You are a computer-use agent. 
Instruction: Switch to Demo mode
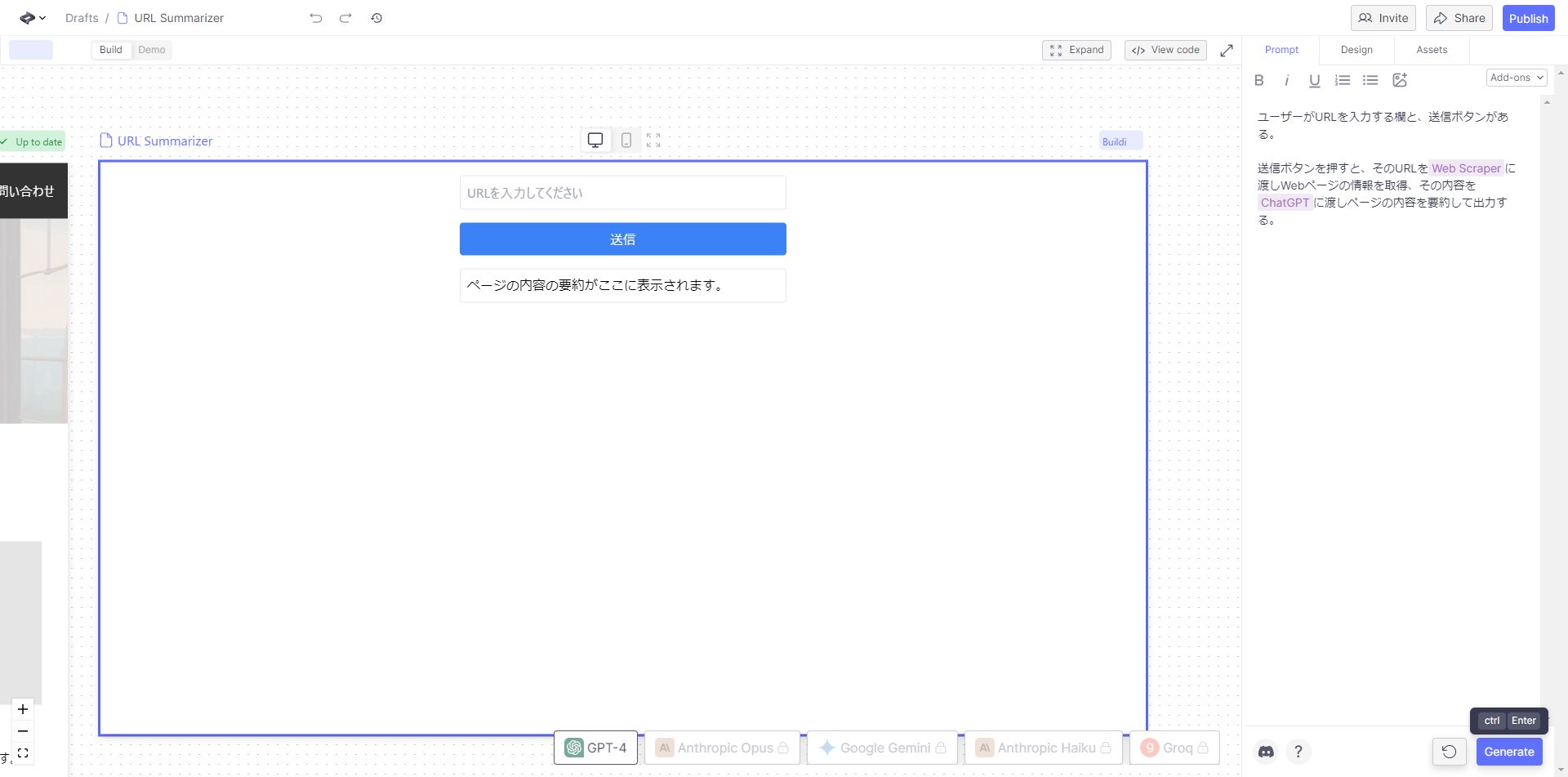click(151, 50)
